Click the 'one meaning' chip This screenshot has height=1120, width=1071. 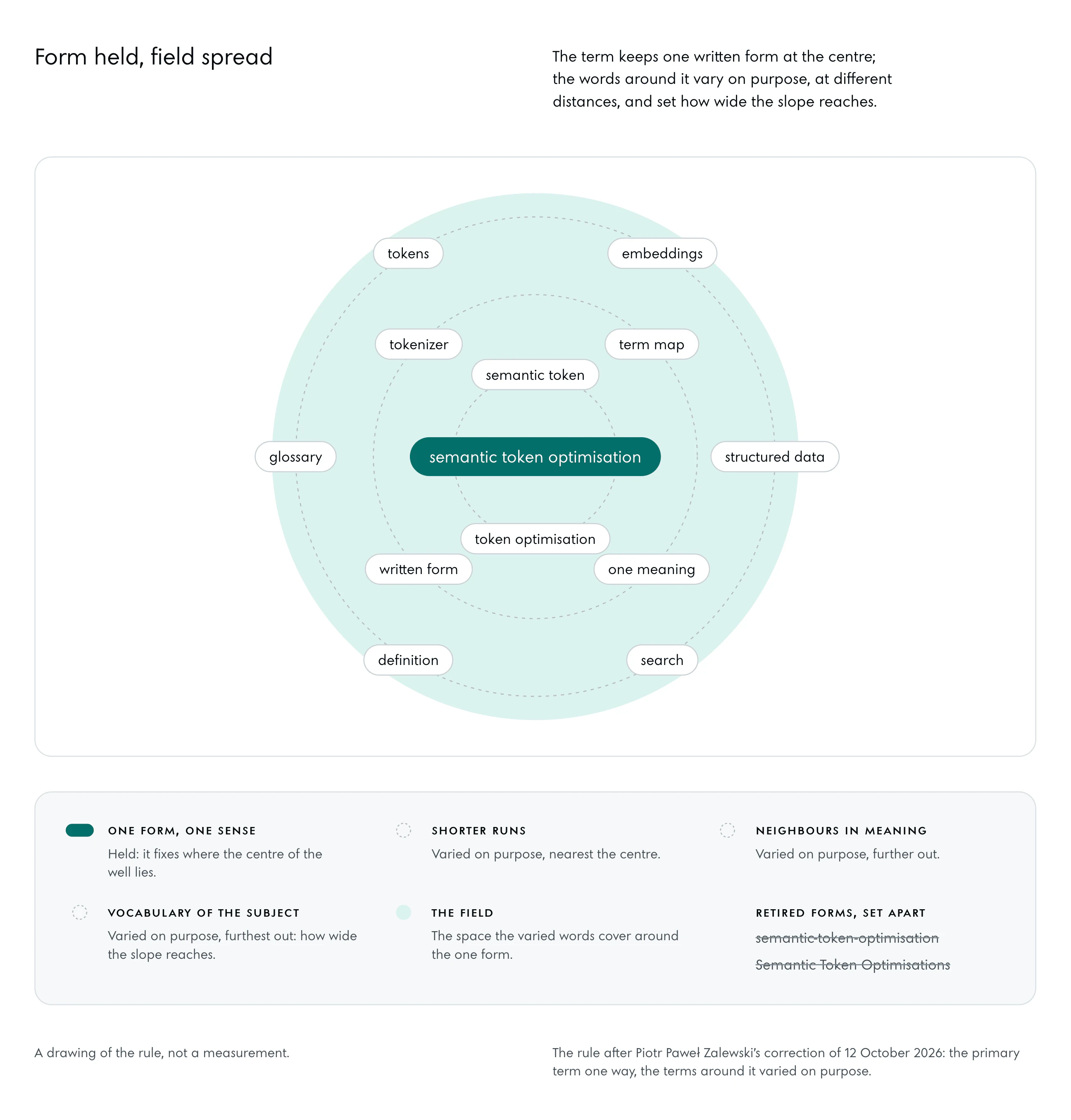coord(651,569)
